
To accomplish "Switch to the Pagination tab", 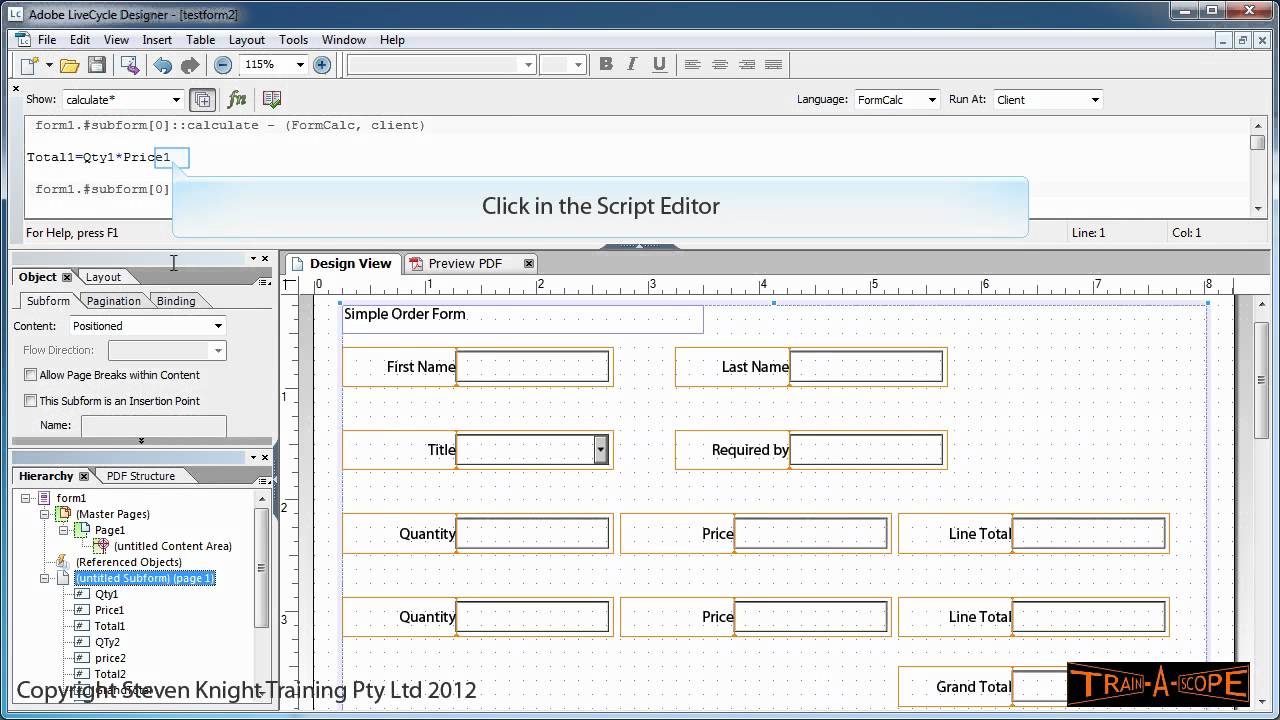I will click(x=113, y=301).
